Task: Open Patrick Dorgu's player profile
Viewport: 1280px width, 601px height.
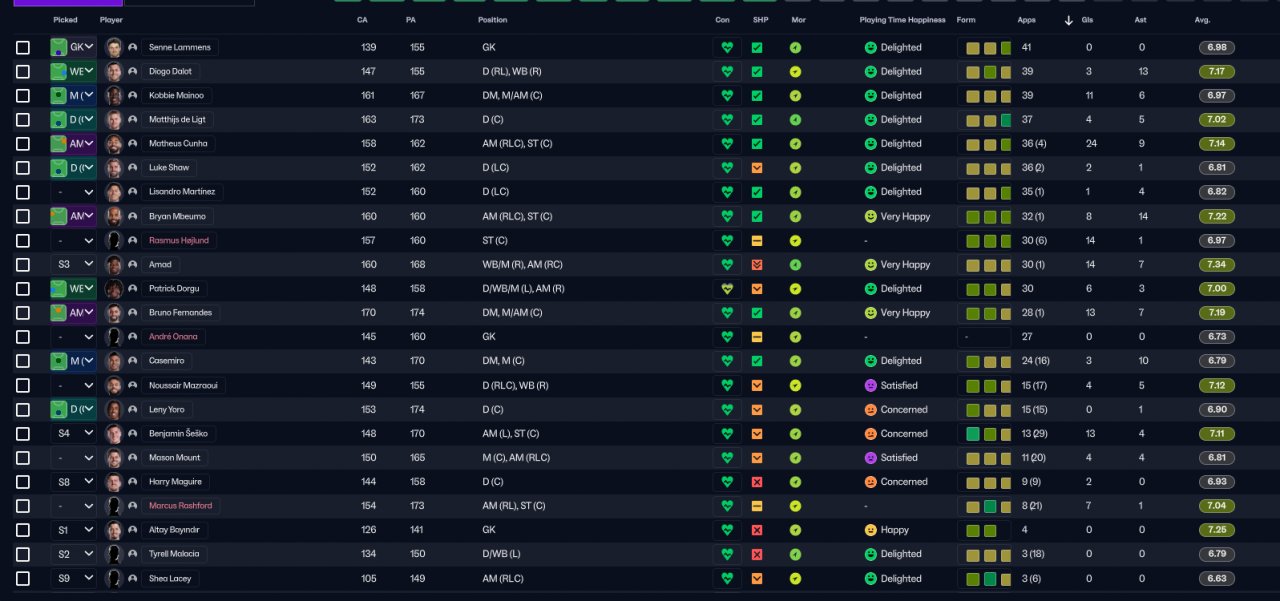Action: point(174,288)
